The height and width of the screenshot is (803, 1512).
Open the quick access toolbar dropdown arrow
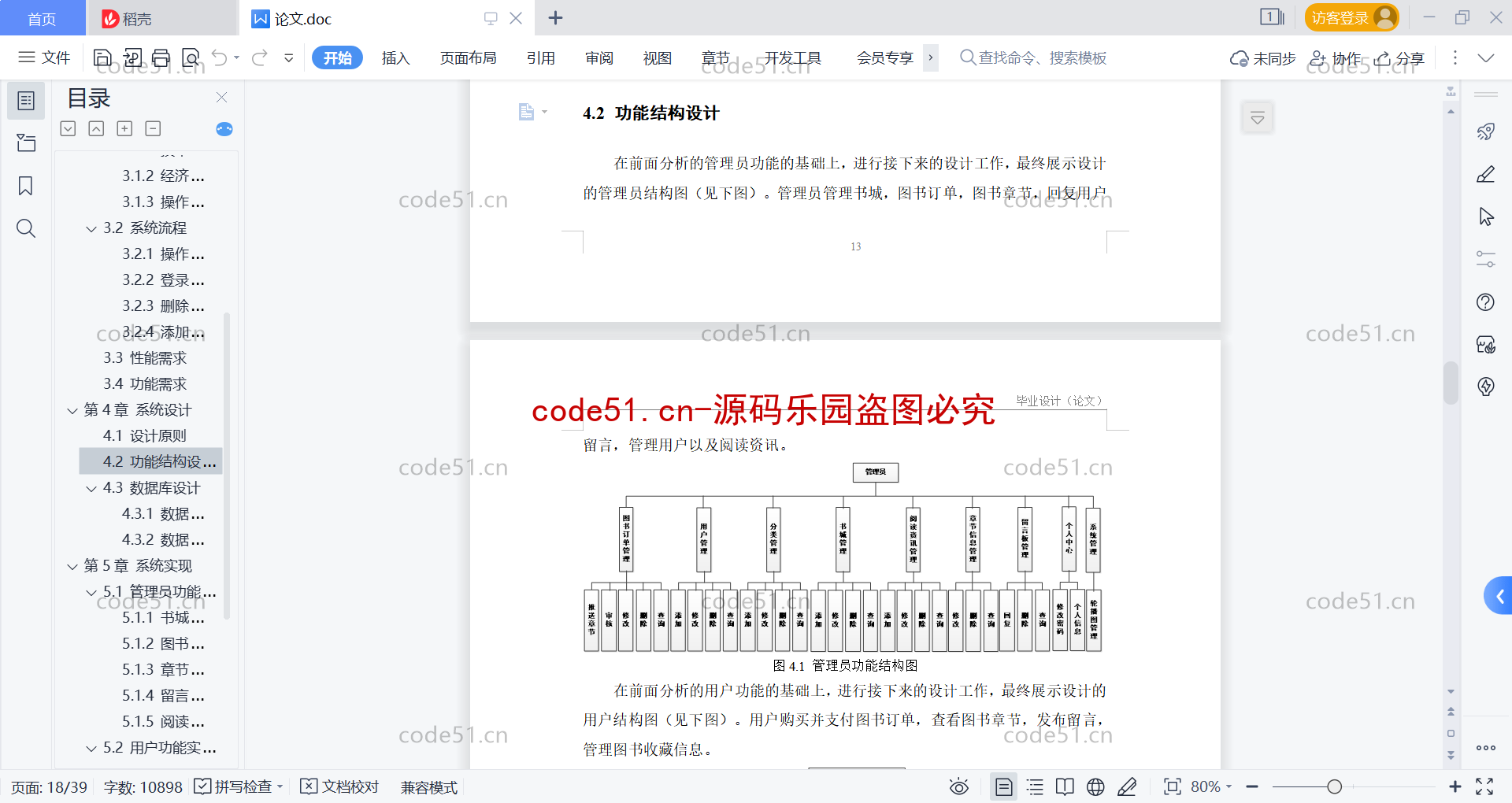point(289,57)
